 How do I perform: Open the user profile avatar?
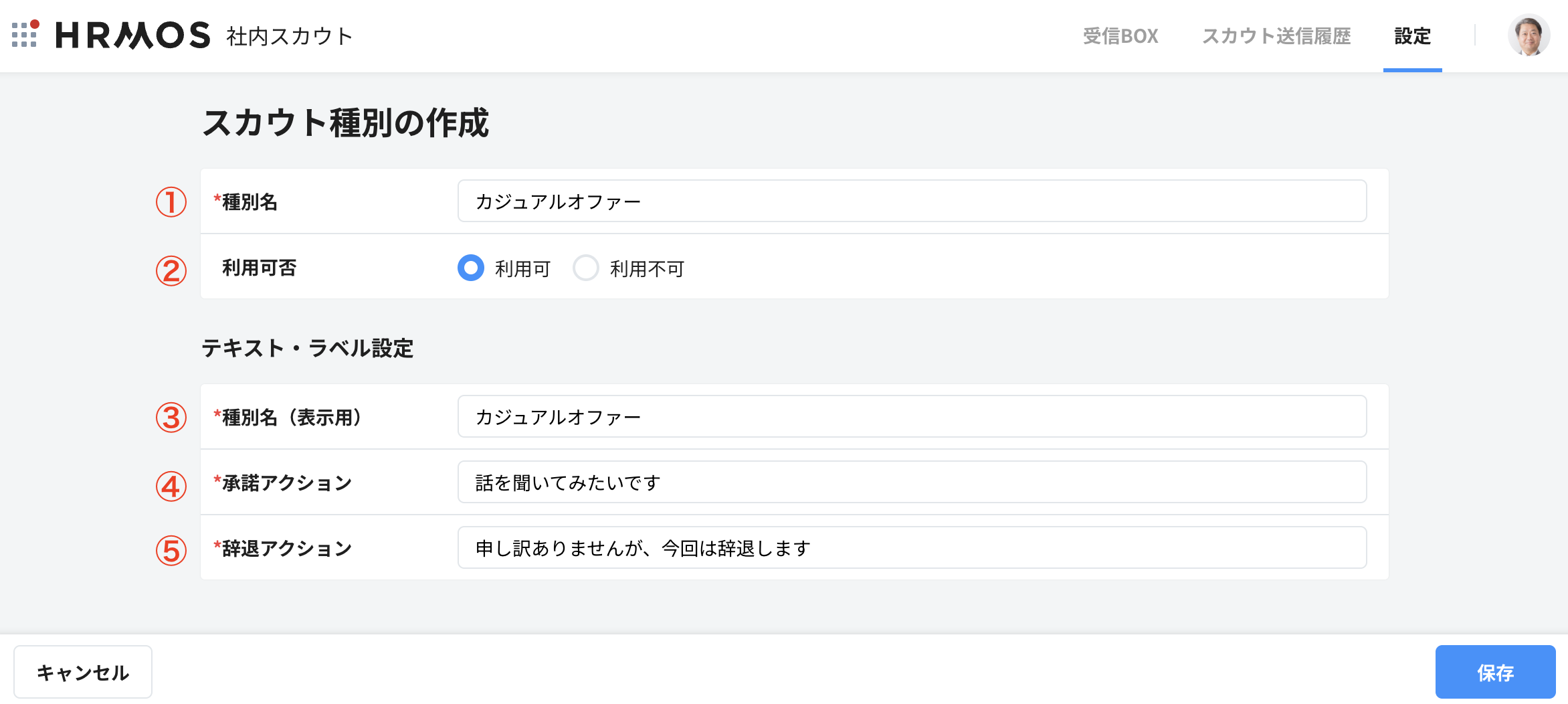[x=1529, y=35]
